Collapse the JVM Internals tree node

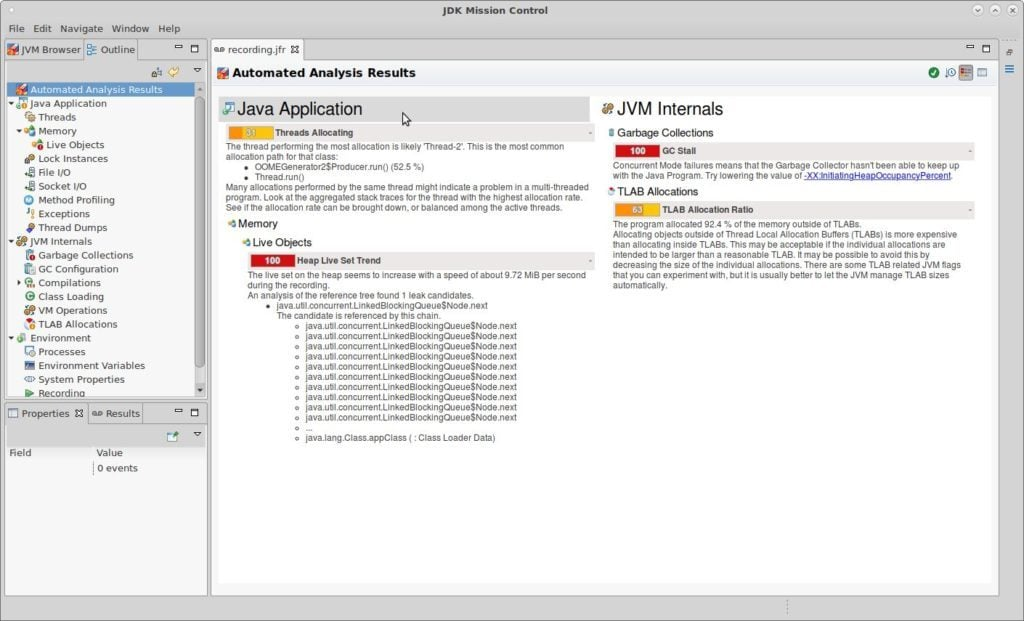(x=11, y=241)
